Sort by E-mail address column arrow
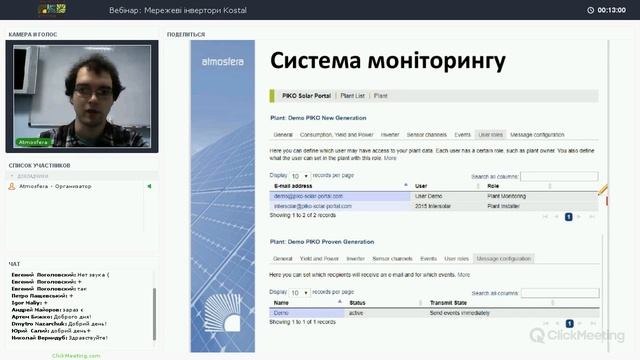Screen dimensions: 640x360 pyautogui.click(x=405, y=185)
